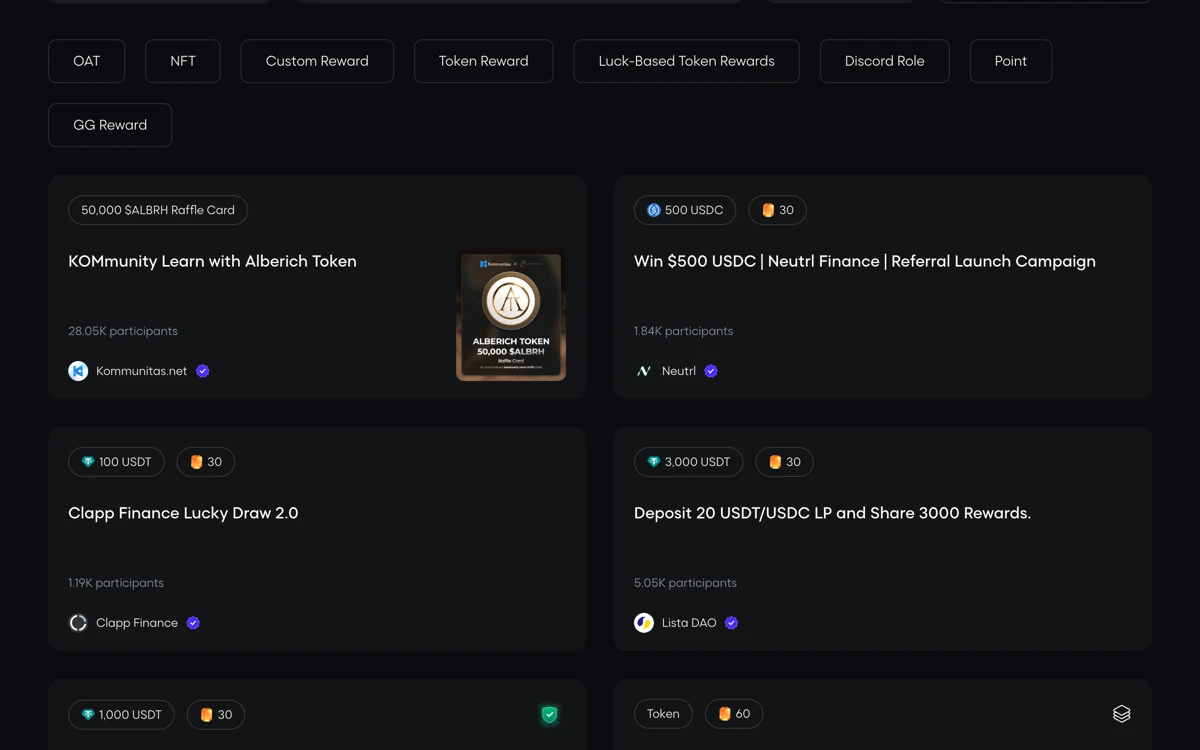Click the green shield check icon

[x=549, y=714]
